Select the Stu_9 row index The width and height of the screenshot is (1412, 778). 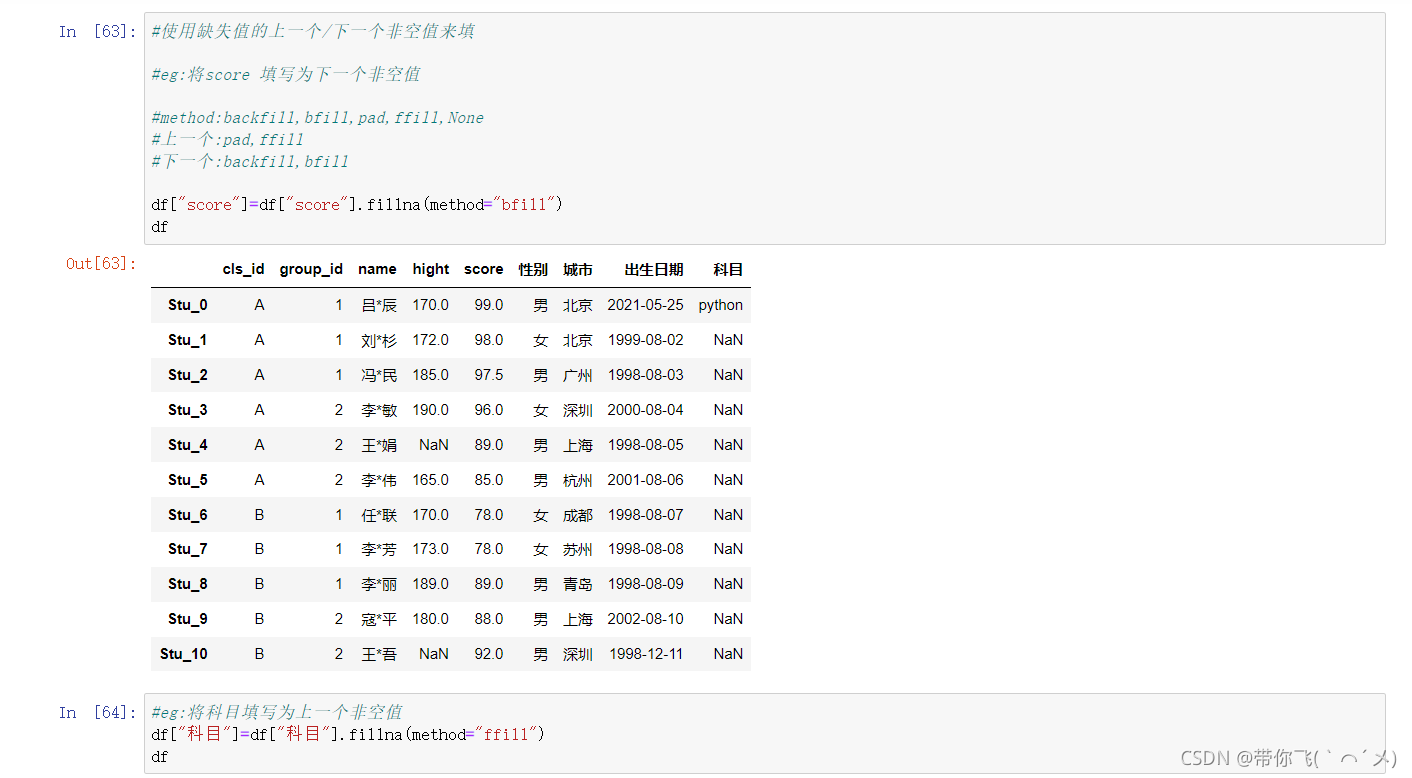coord(188,619)
